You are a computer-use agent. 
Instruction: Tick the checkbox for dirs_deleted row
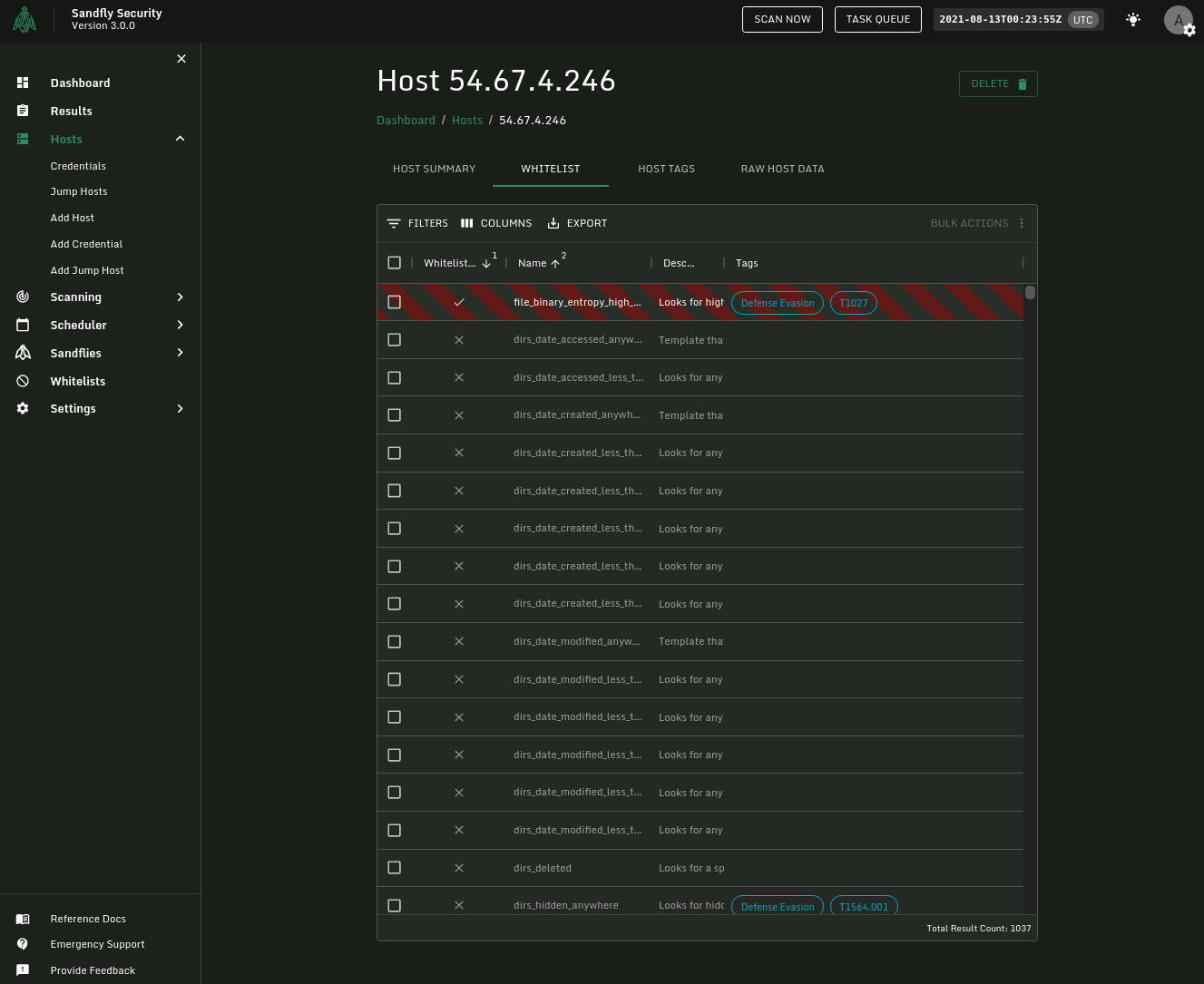(394, 868)
